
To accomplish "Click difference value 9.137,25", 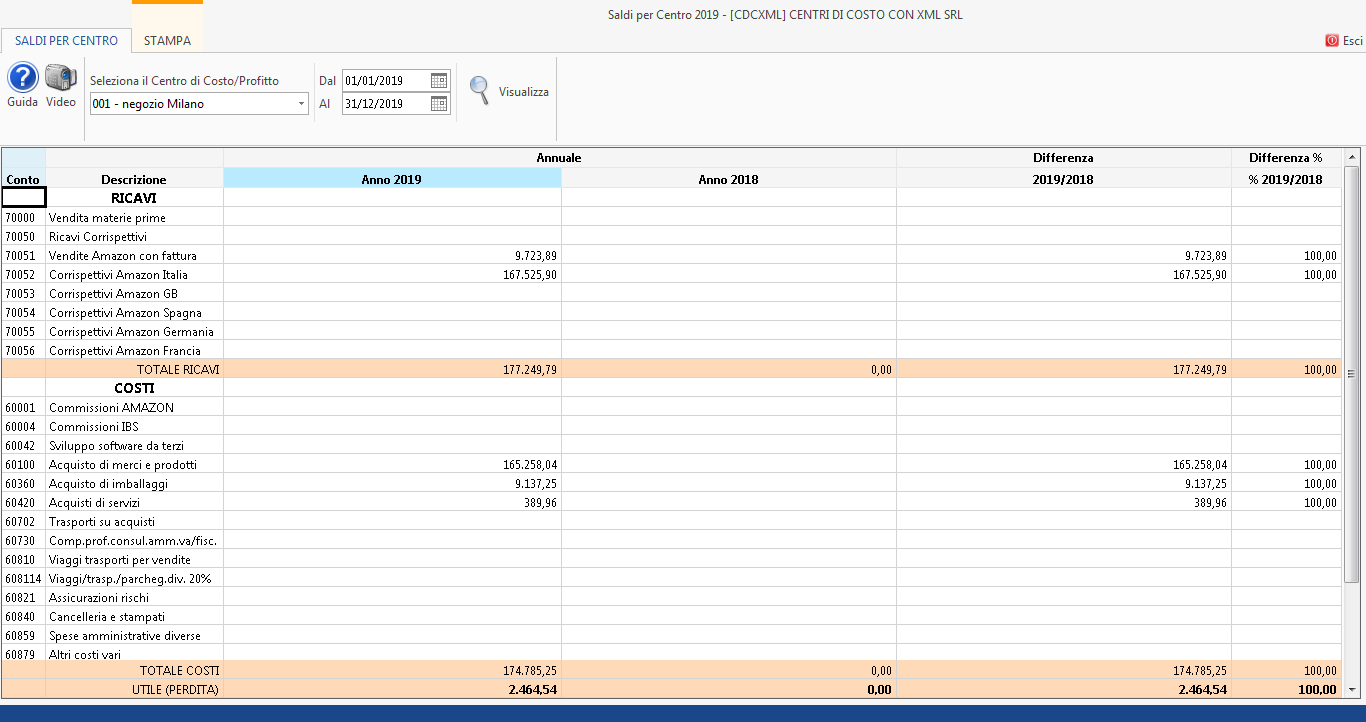I will pos(1206,483).
